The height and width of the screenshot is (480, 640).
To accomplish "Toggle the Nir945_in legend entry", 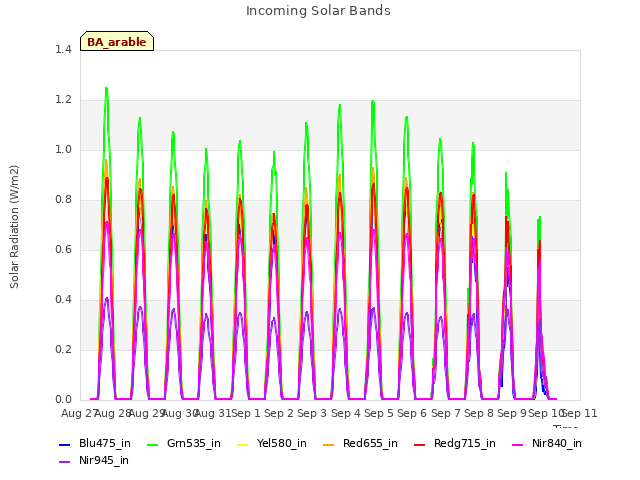I will [x=94, y=460].
